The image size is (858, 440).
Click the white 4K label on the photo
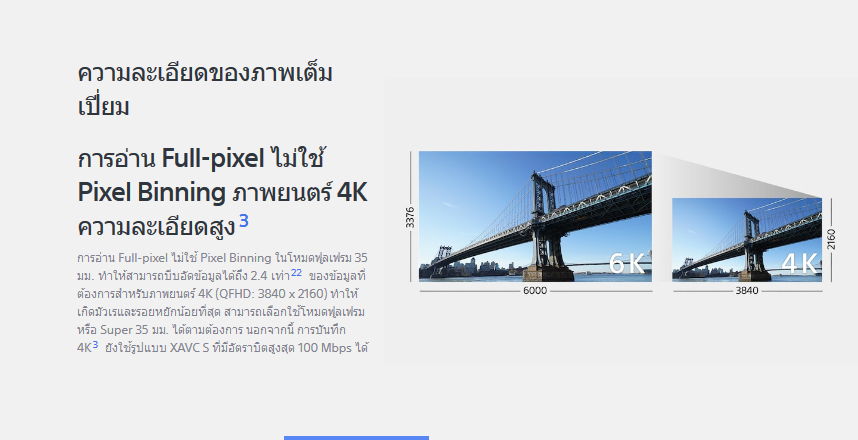click(x=799, y=263)
